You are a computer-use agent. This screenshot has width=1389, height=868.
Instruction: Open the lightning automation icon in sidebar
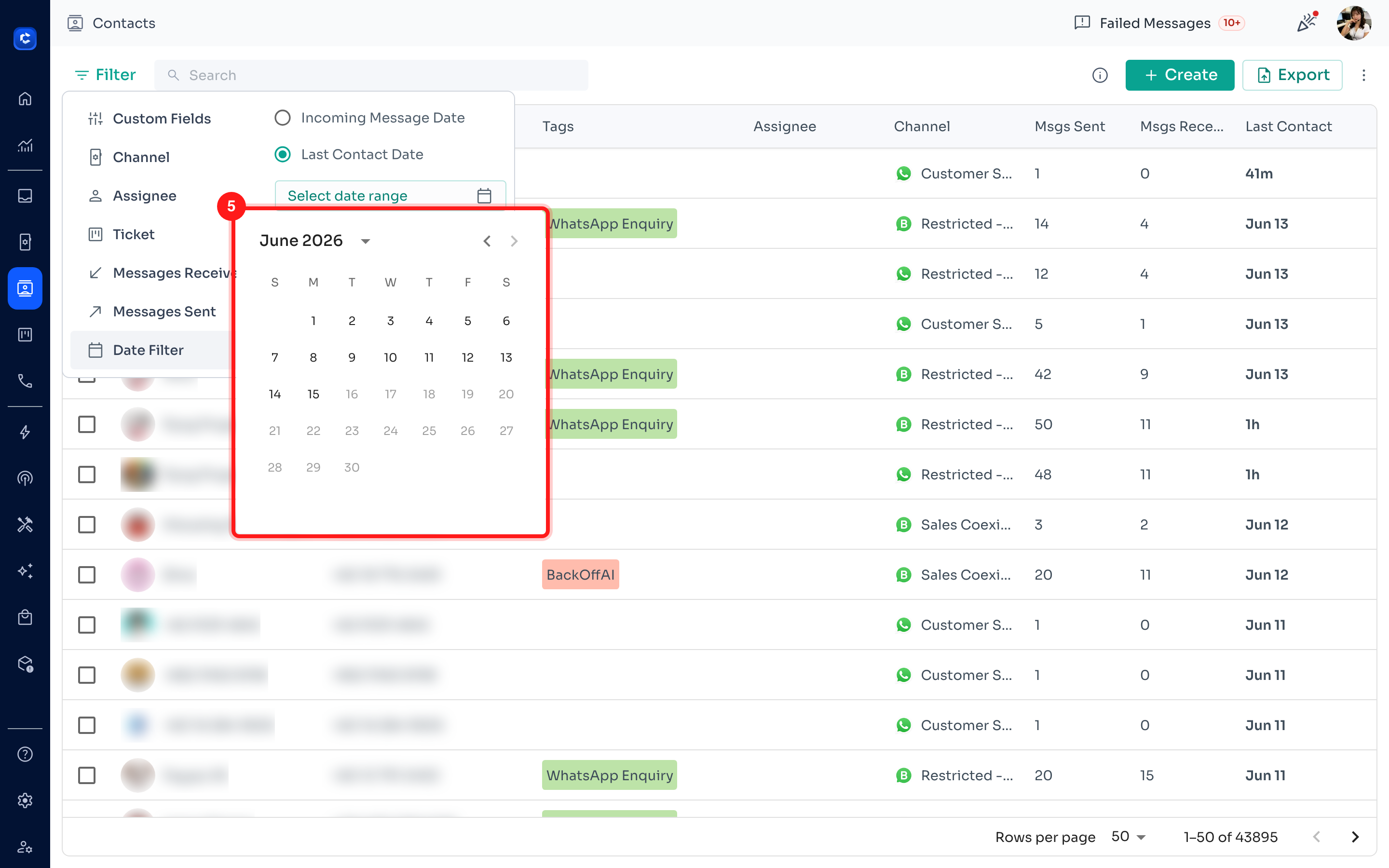coord(25,432)
